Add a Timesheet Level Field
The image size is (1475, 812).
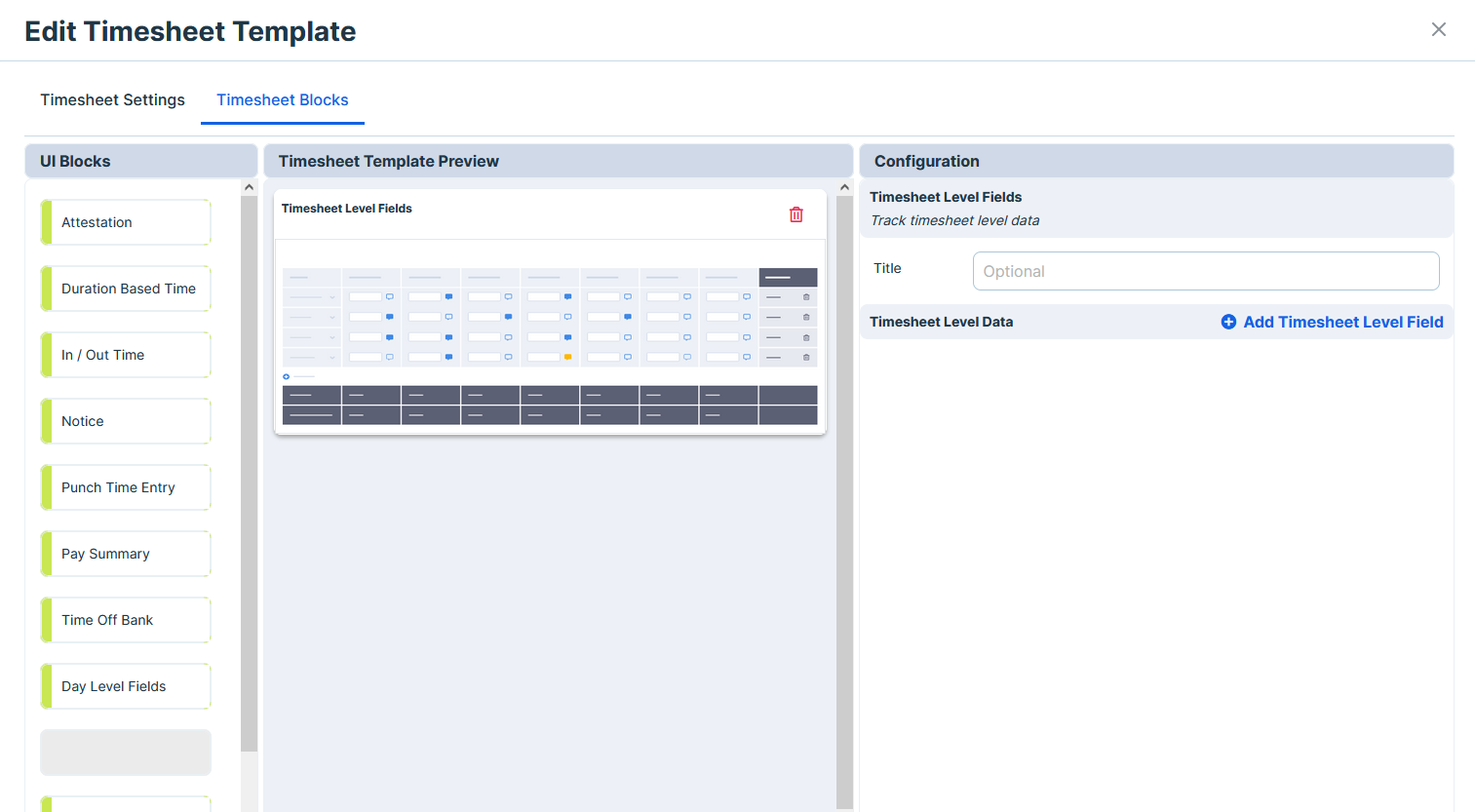[x=1332, y=322]
